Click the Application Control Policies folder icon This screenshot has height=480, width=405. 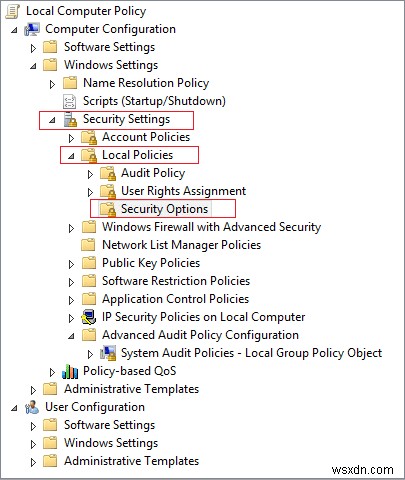pos(89,299)
